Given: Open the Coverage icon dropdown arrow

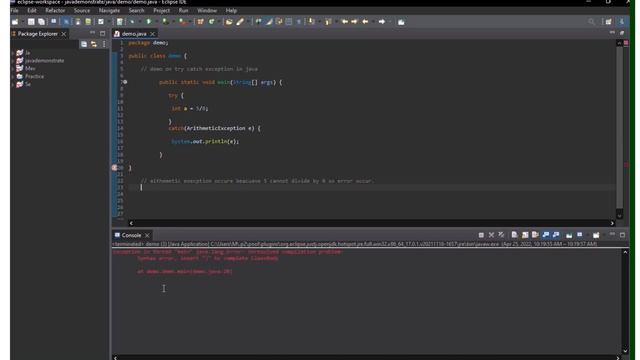Looking at the screenshot, I should (x=172, y=22).
